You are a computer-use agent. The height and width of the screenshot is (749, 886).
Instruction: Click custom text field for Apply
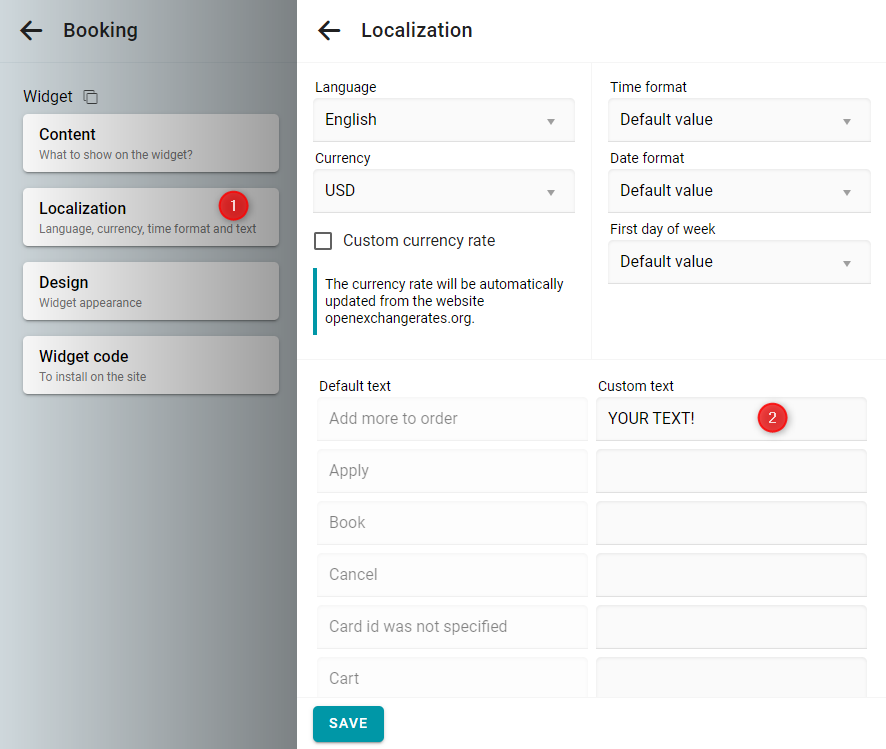(731, 471)
